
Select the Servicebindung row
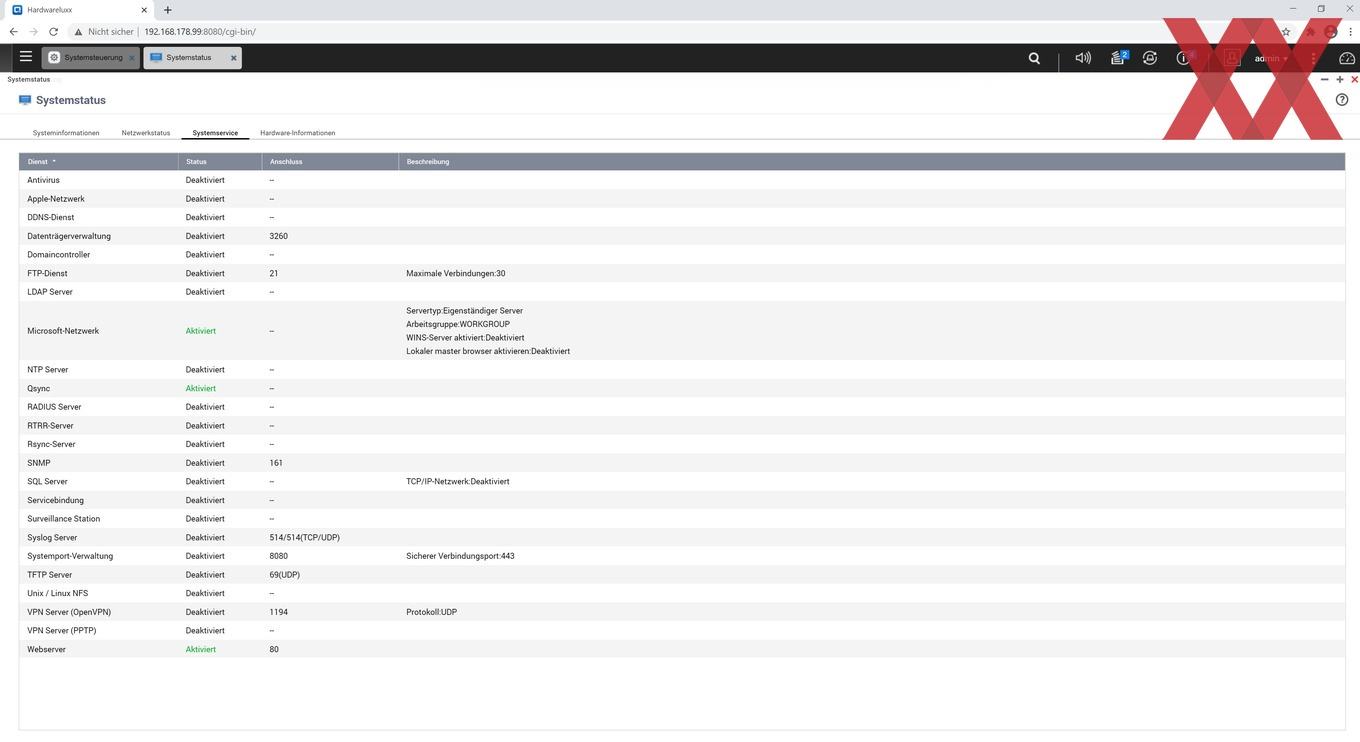point(682,500)
